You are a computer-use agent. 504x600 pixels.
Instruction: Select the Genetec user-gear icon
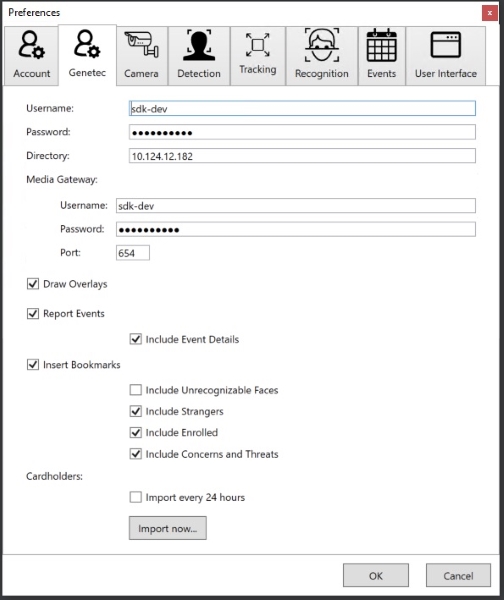[x=87, y=44]
